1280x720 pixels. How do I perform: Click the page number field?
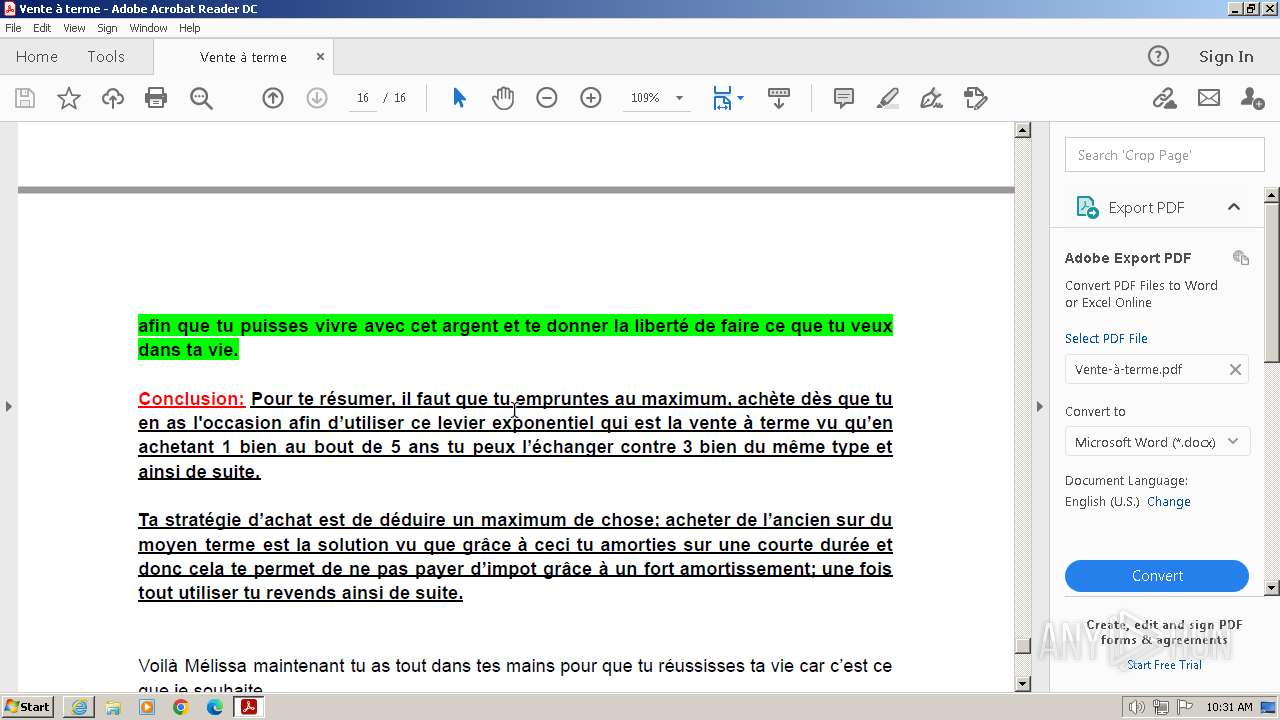click(x=363, y=98)
